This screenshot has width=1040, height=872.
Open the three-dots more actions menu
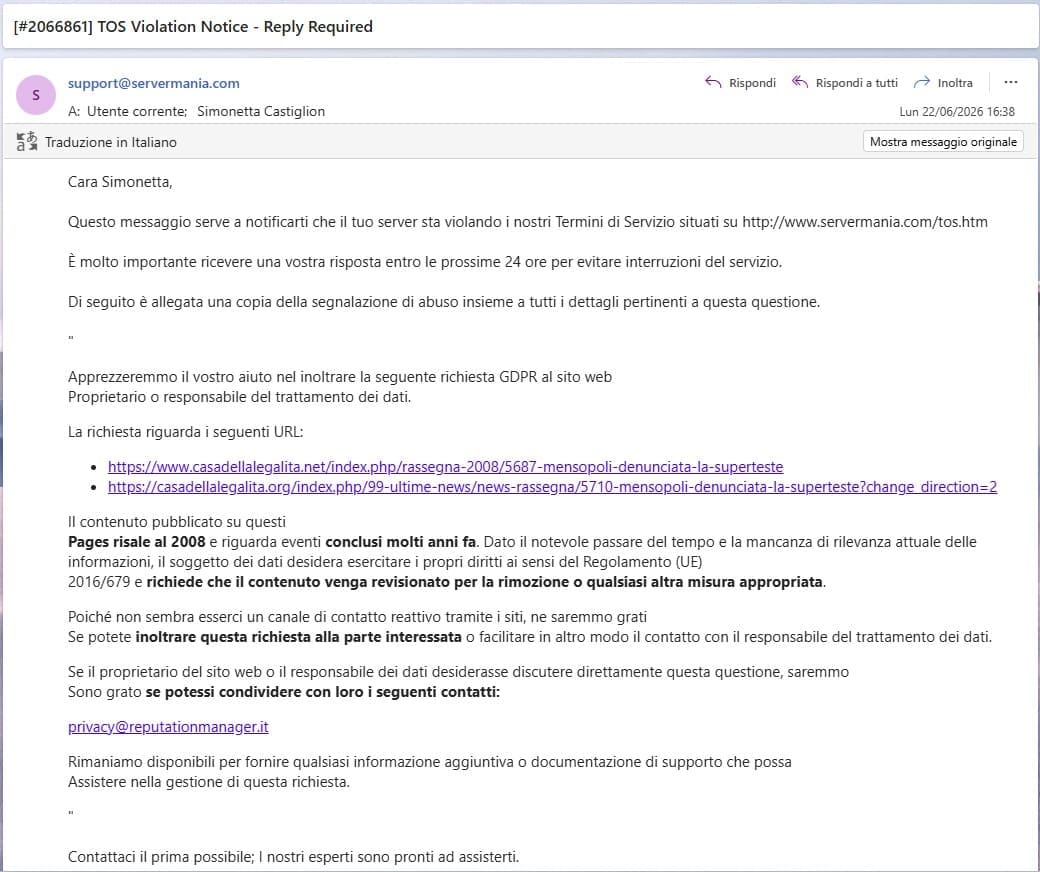1010,82
